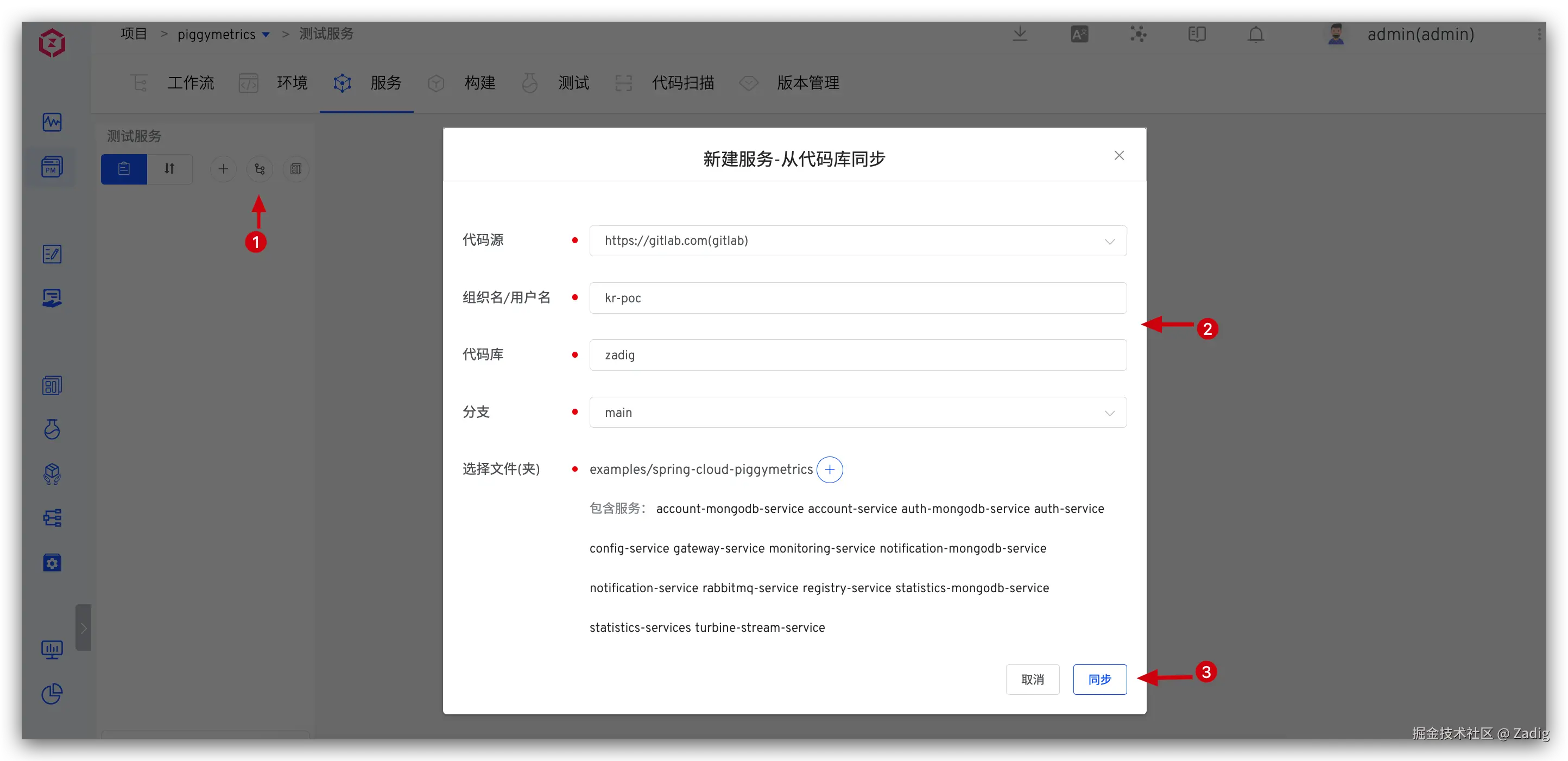
Task: Click the add folder plus circle icon
Action: [829, 470]
